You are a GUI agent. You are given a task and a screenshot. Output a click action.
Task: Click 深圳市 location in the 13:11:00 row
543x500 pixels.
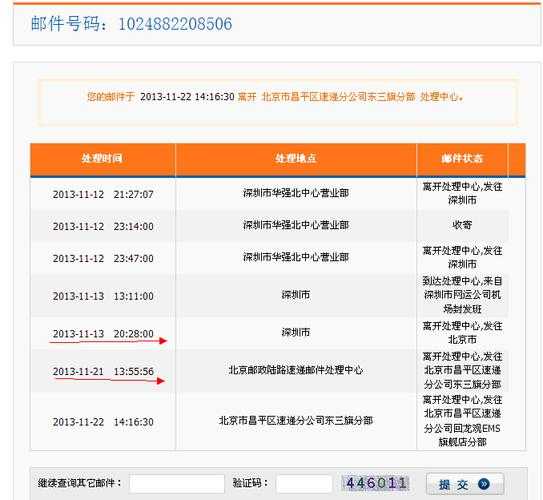(296, 295)
